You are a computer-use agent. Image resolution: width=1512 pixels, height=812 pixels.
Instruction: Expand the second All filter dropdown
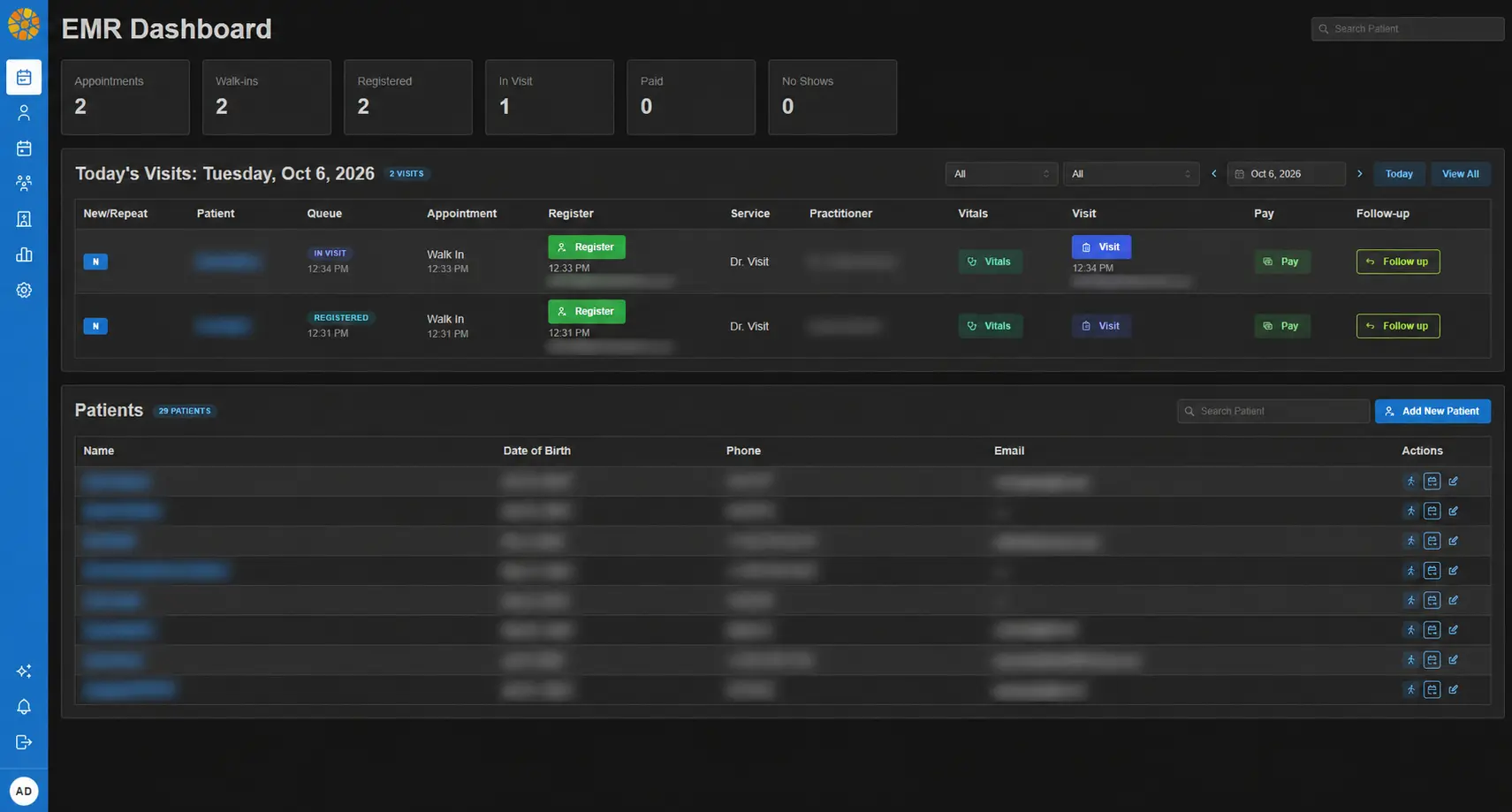(1130, 174)
